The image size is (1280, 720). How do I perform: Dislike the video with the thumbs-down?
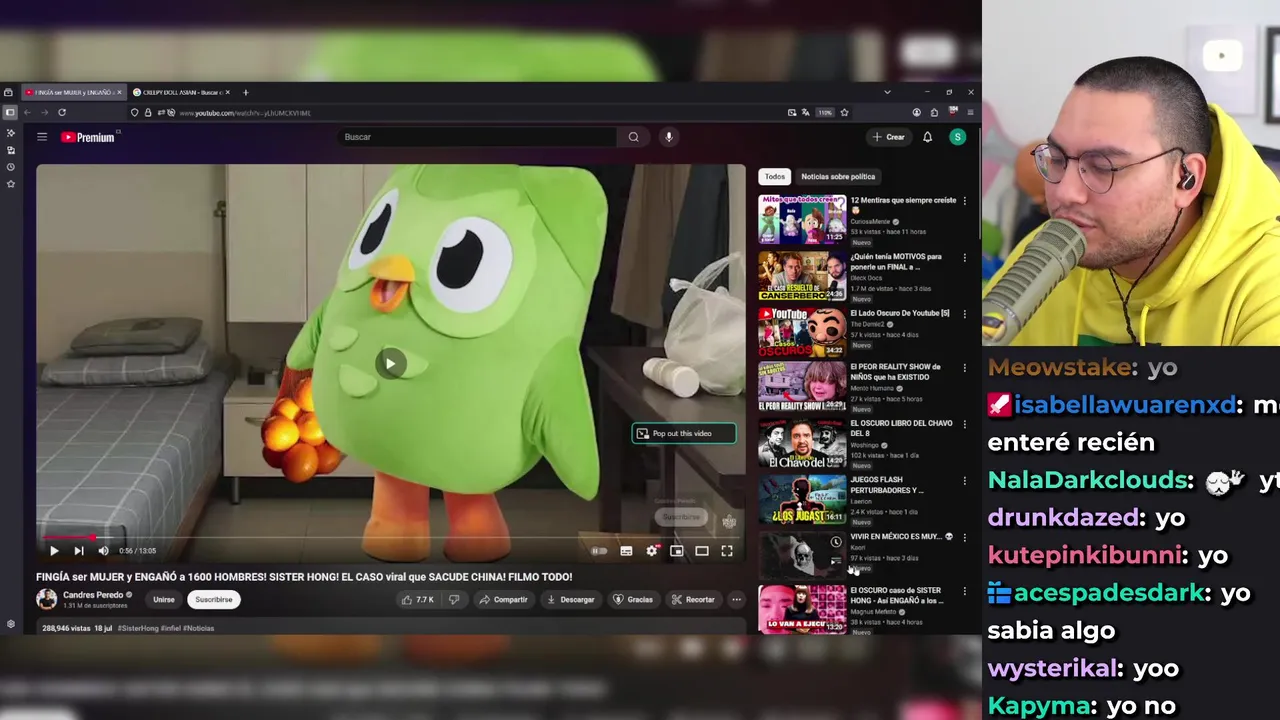[x=454, y=600]
